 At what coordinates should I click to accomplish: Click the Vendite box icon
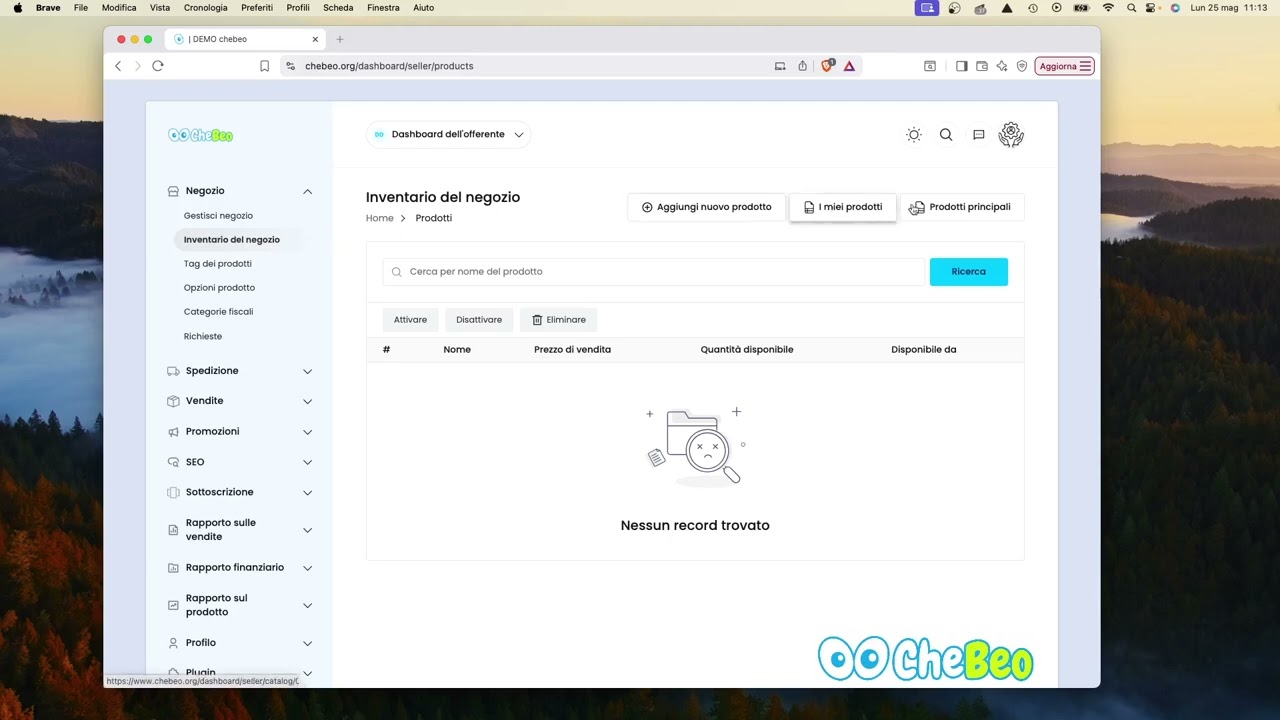coord(174,401)
